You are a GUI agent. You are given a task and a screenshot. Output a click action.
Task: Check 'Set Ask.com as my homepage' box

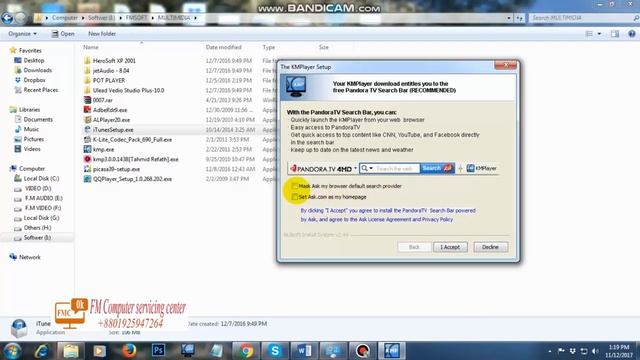(x=294, y=197)
